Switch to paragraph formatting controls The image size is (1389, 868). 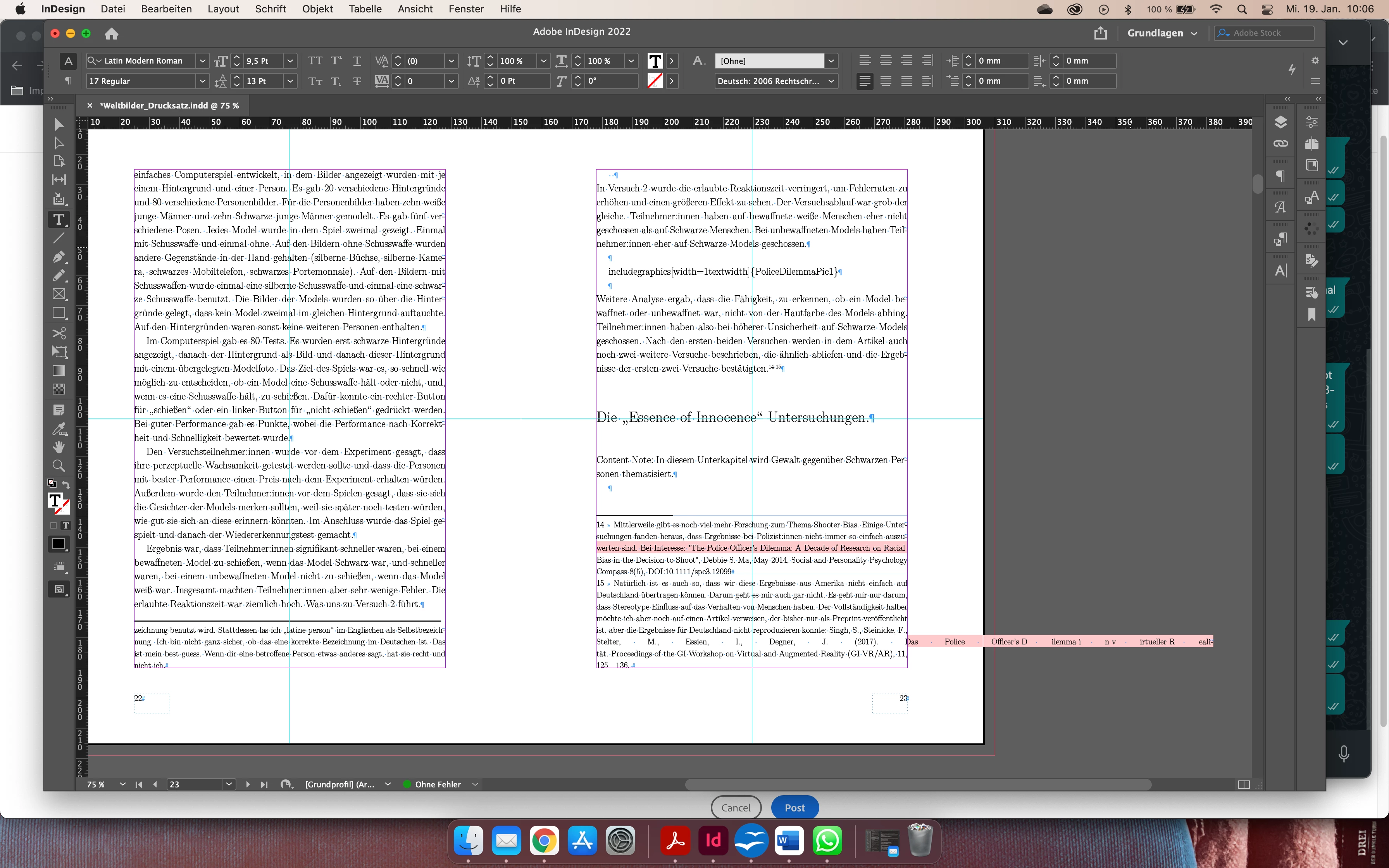[68, 81]
